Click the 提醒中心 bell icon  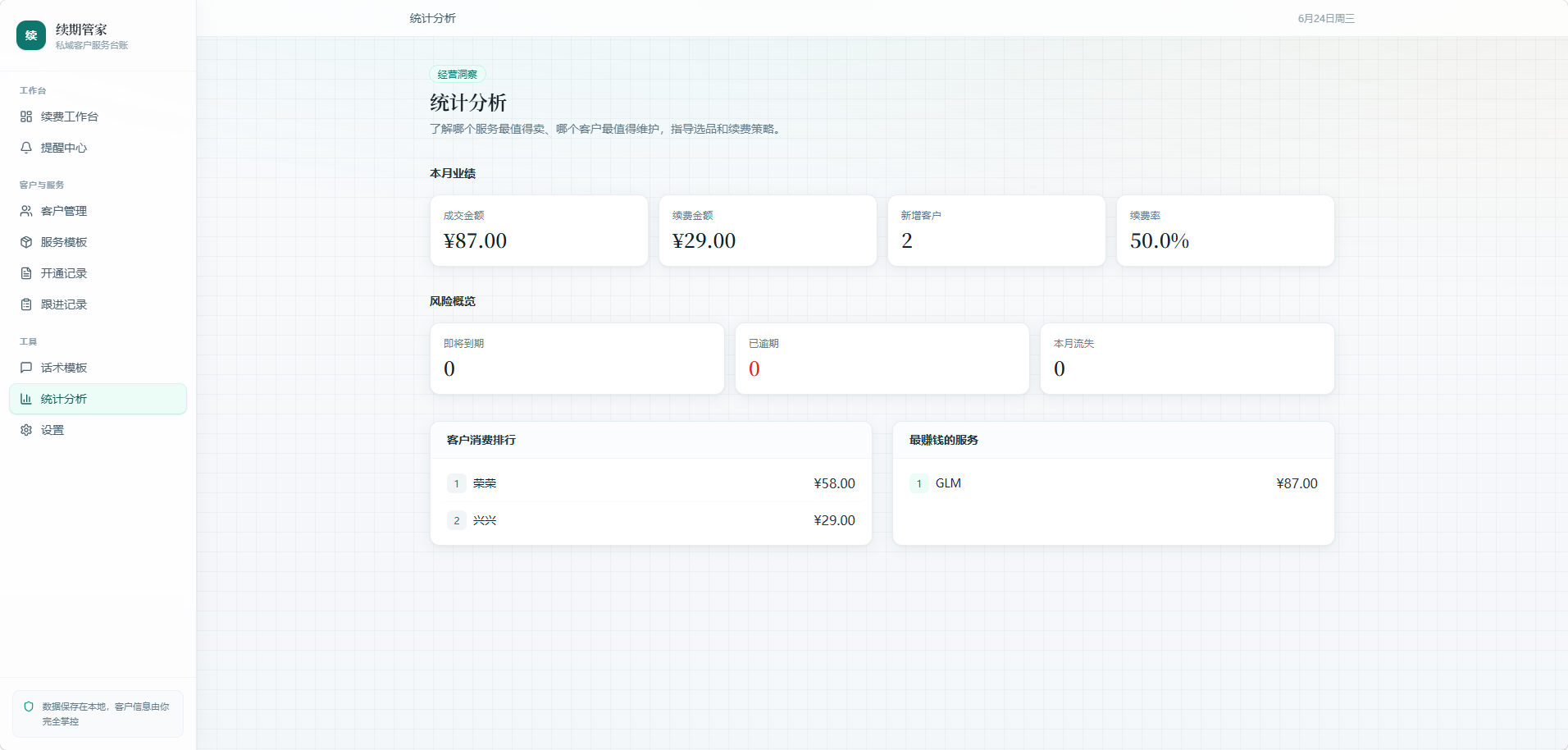click(x=26, y=148)
